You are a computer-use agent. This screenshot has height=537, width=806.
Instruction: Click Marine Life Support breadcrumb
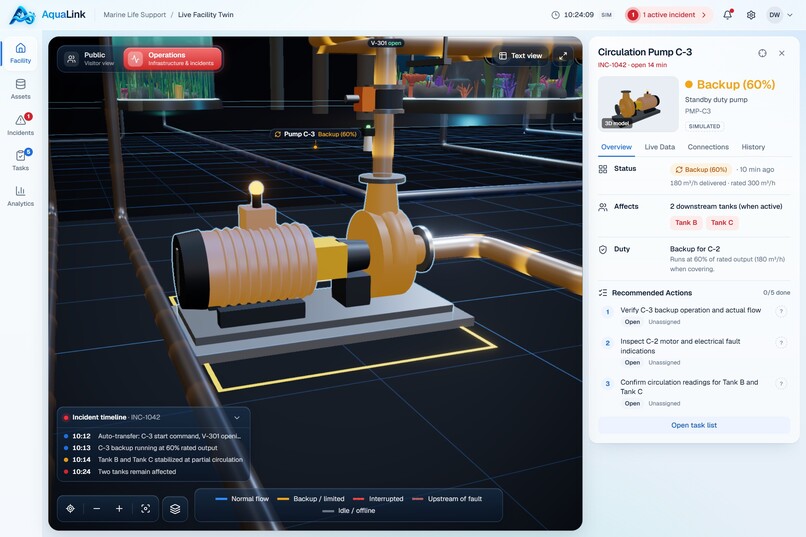coord(135,15)
